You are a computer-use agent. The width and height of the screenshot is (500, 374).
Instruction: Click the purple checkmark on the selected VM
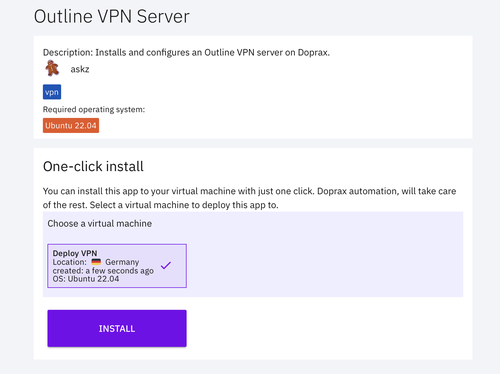pyautogui.click(x=166, y=265)
